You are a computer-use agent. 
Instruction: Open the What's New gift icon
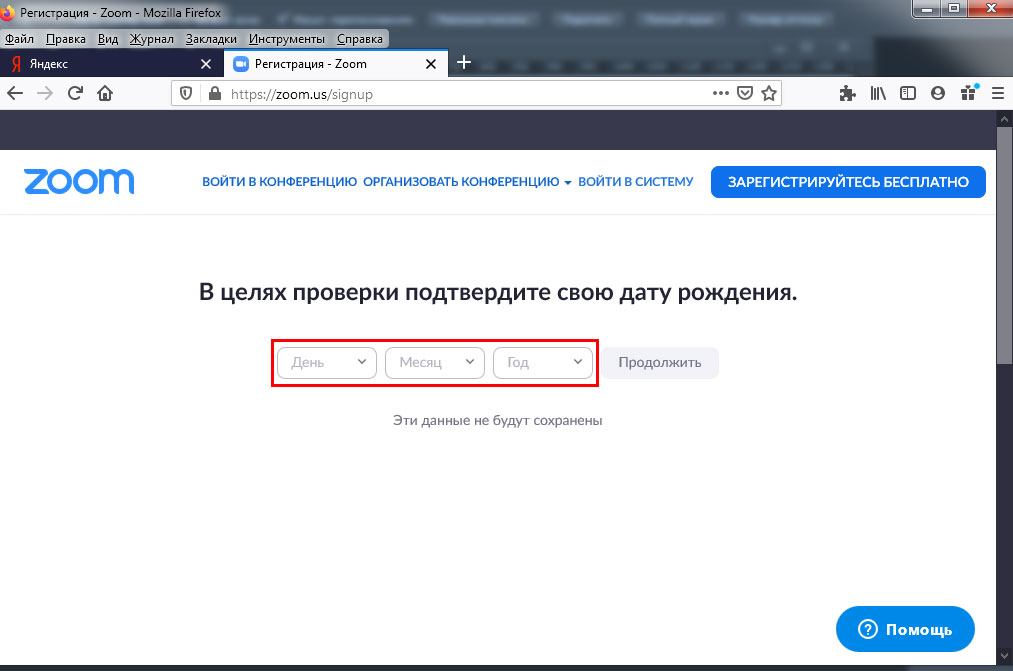pyautogui.click(x=967, y=92)
